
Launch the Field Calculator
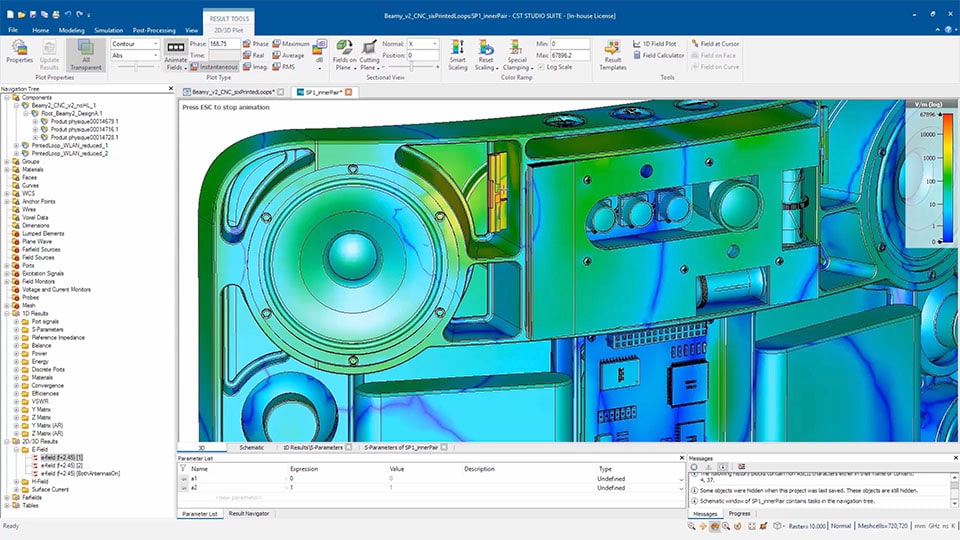[x=657, y=55]
